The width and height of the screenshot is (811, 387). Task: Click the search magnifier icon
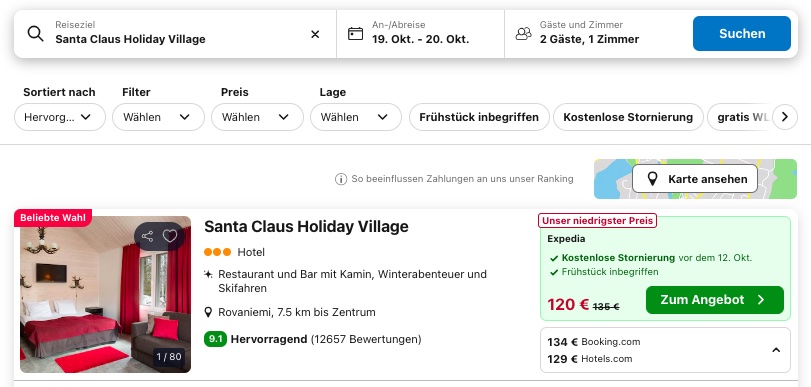(36, 34)
